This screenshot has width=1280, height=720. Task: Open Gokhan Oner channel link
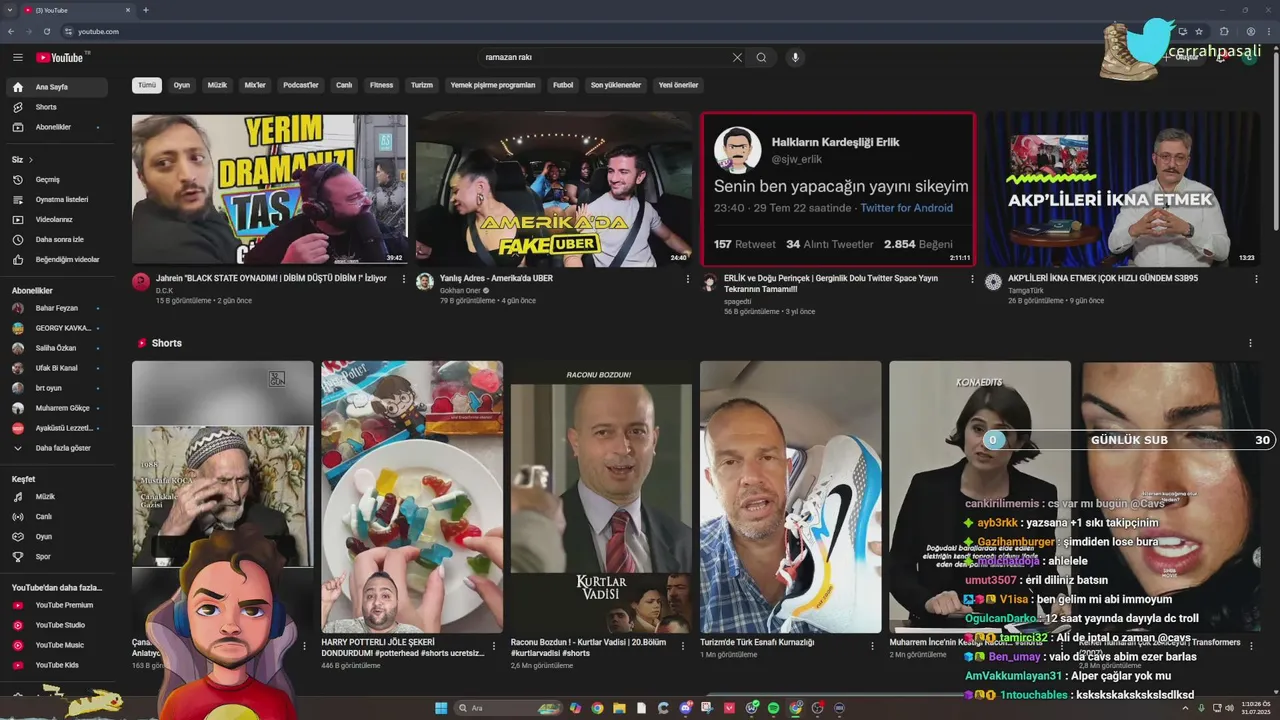point(461,291)
